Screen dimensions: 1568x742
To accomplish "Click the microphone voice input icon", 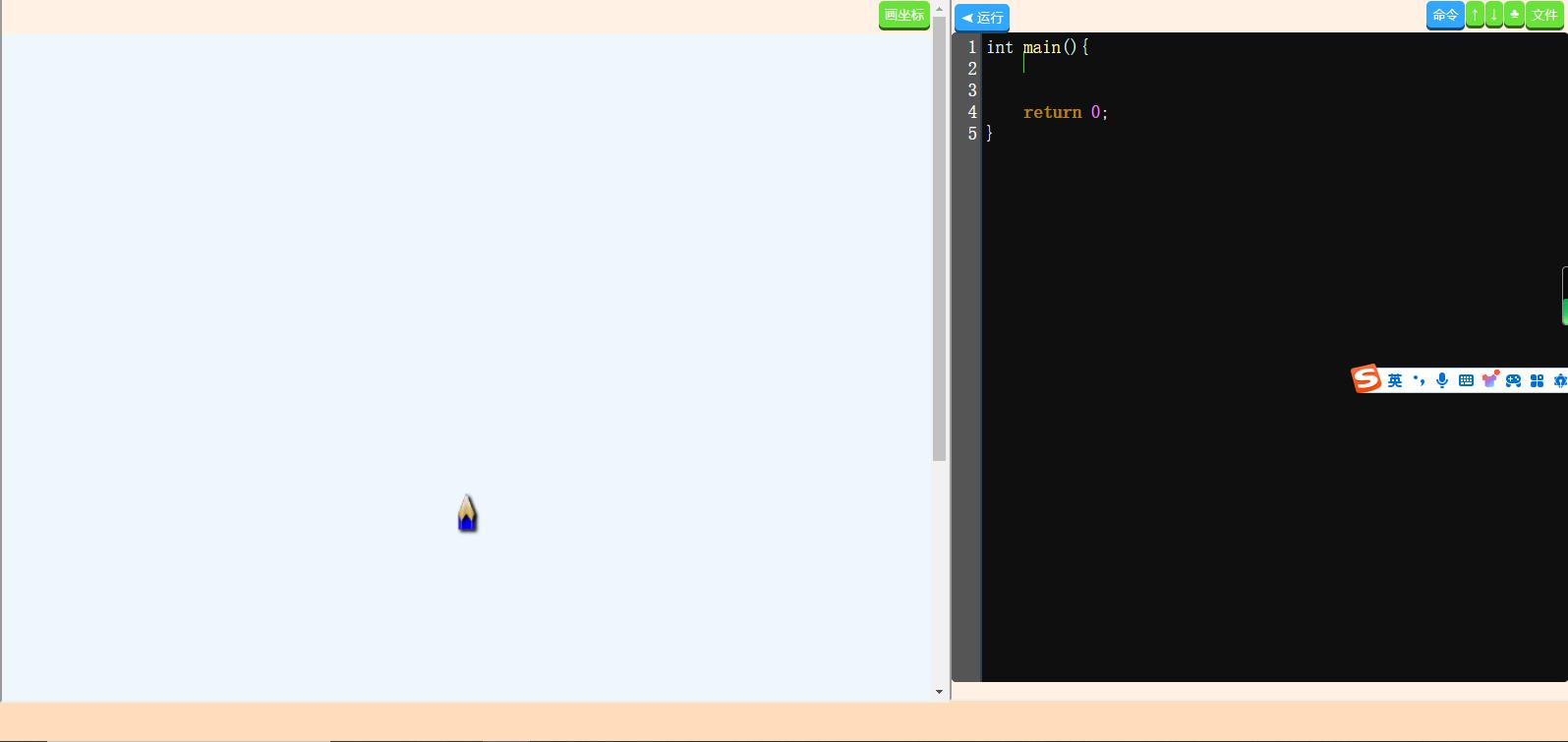I will coord(1442,380).
